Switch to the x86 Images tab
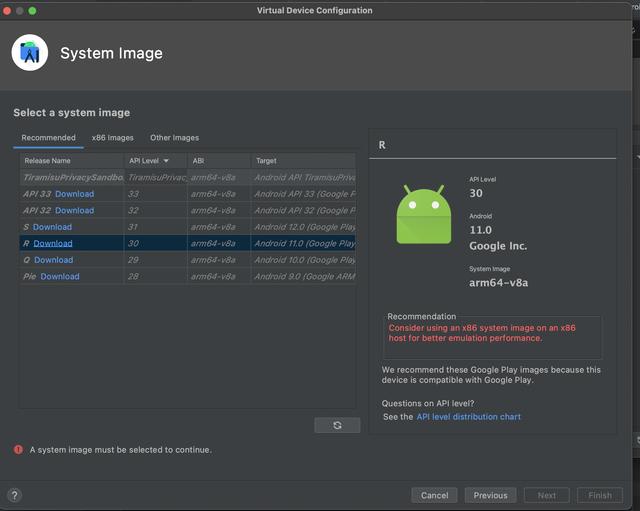This screenshot has width=640, height=511. point(112,138)
